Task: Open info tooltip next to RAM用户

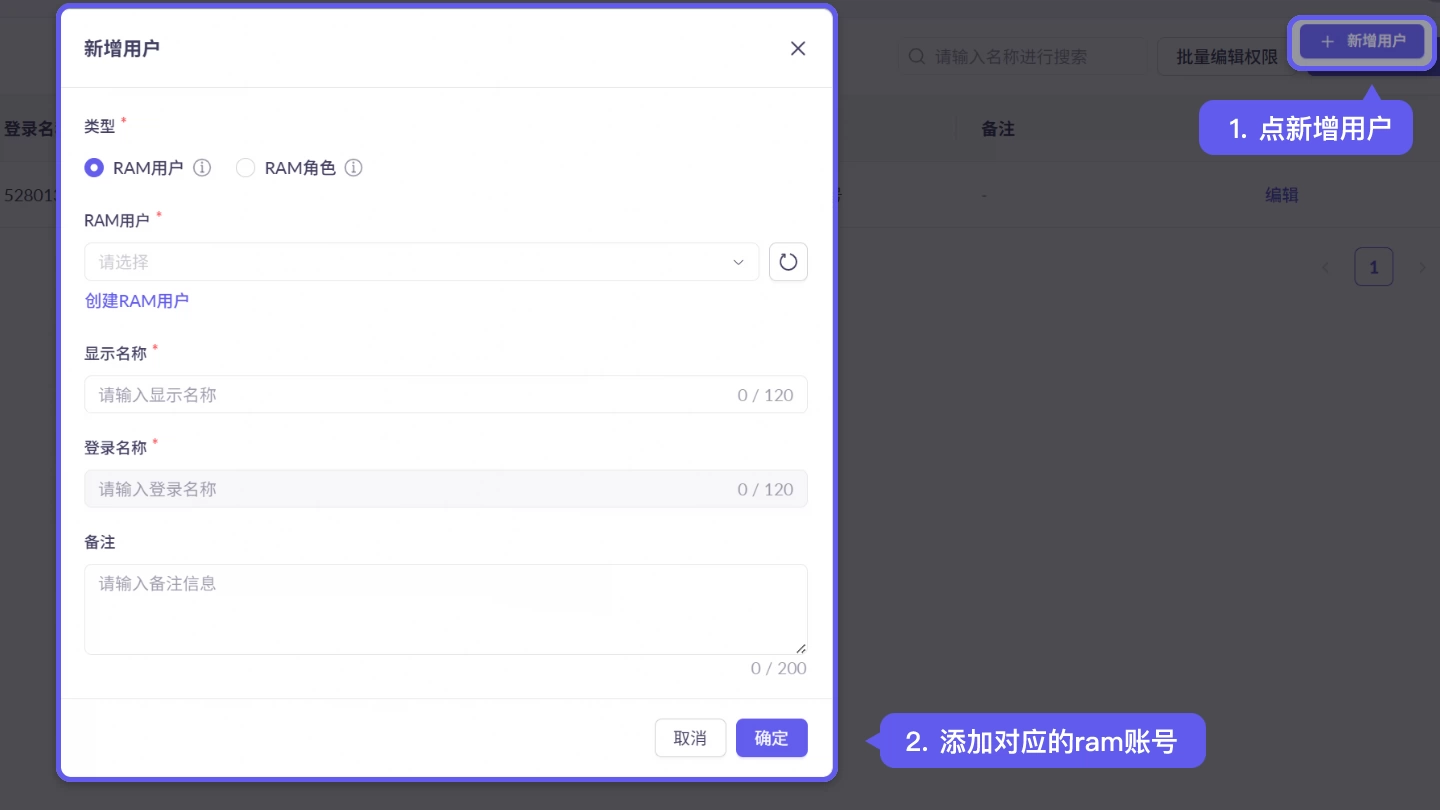Action: [202, 168]
